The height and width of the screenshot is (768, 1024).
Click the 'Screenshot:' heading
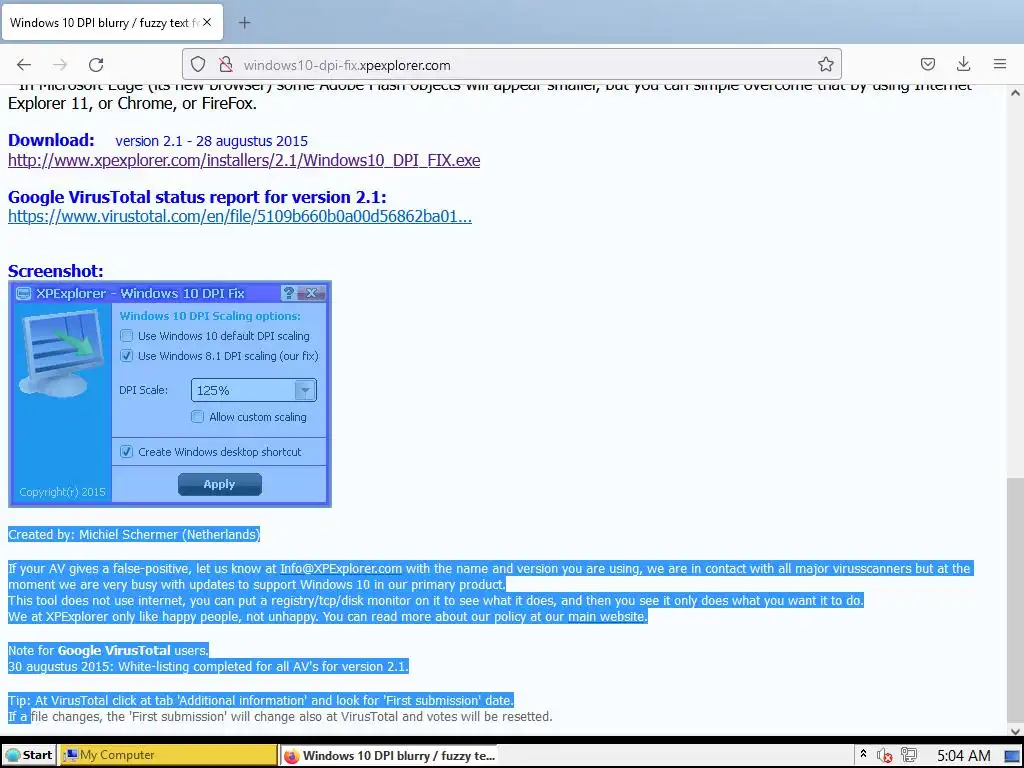pyautogui.click(x=56, y=270)
